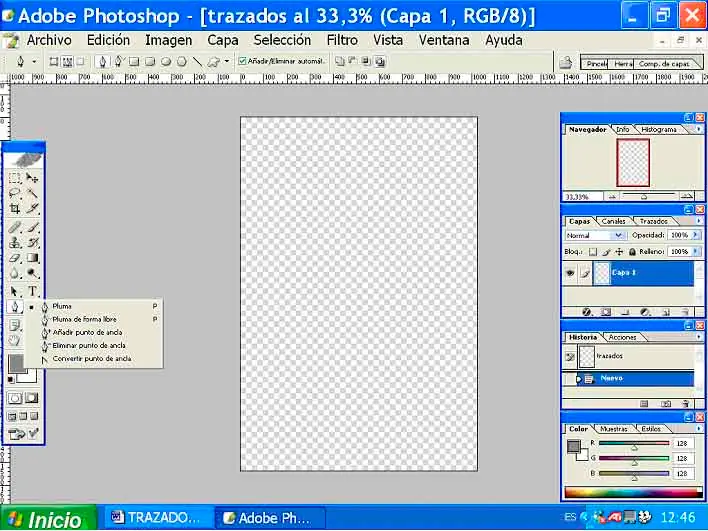Choose Pluma de forma libre

click(84, 319)
